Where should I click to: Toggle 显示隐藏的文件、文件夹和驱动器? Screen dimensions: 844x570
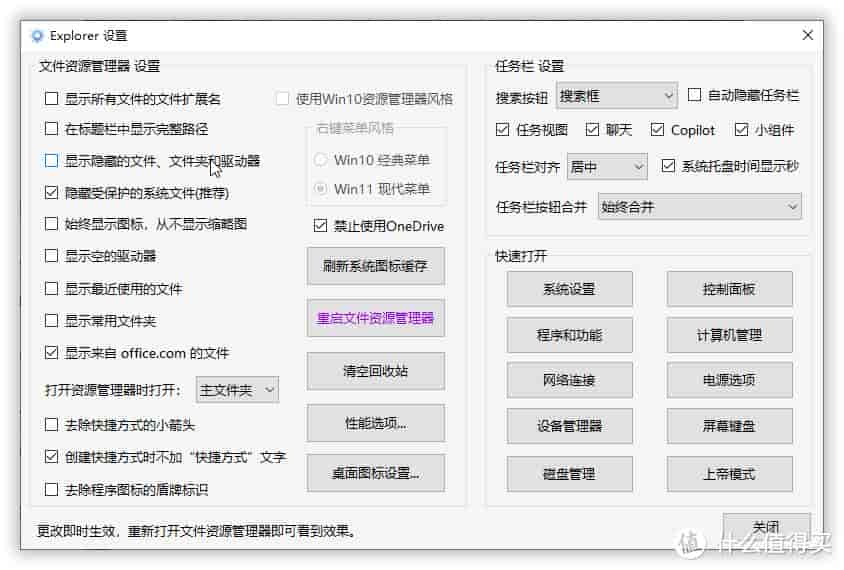(x=51, y=160)
